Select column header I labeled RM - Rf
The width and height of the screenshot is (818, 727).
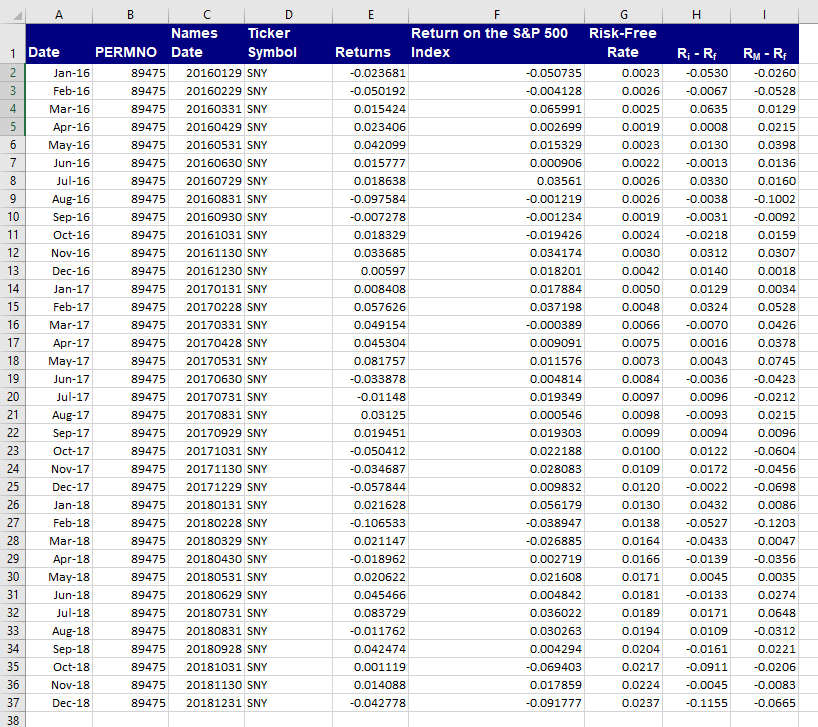[x=764, y=14]
